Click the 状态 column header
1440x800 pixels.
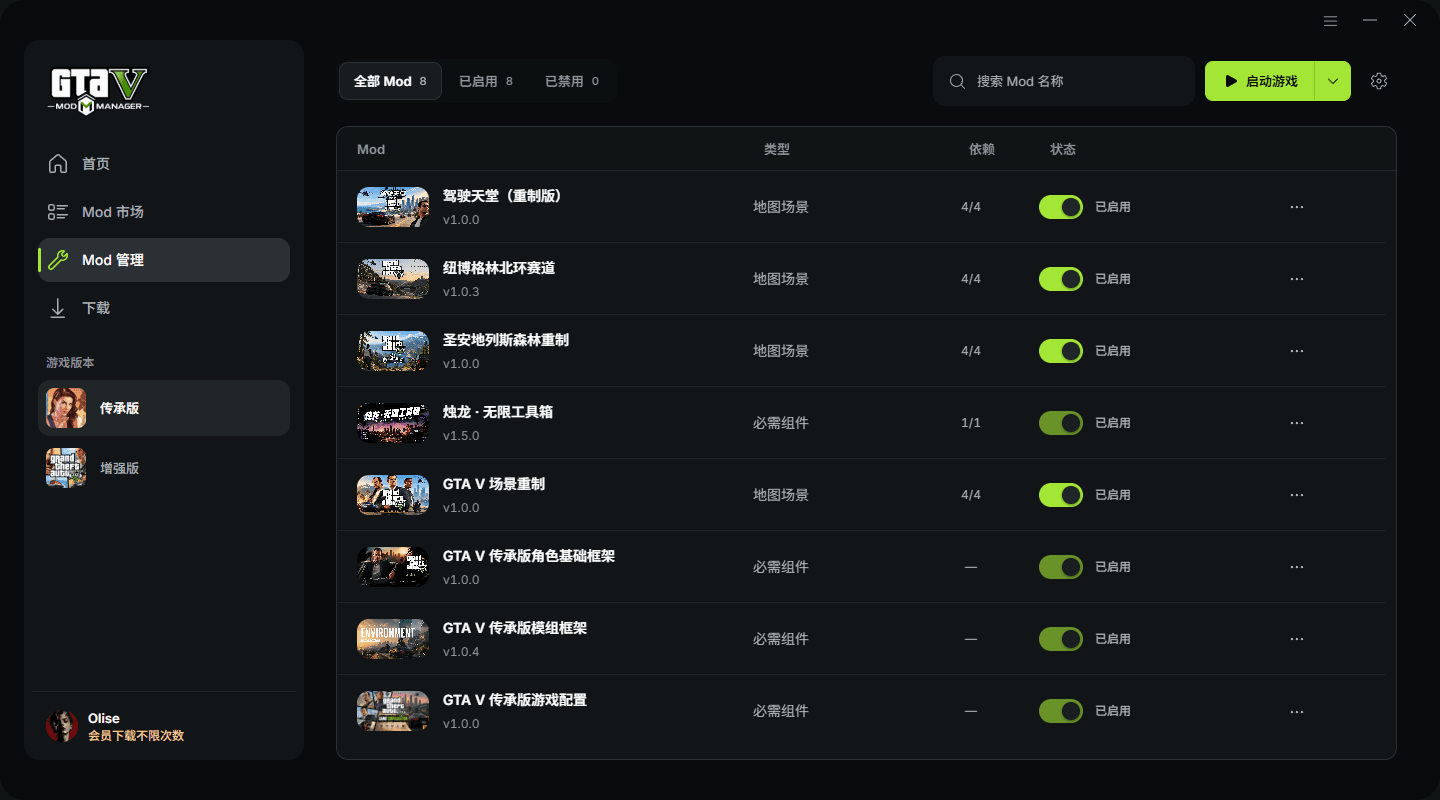click(x=1063, y=149)
